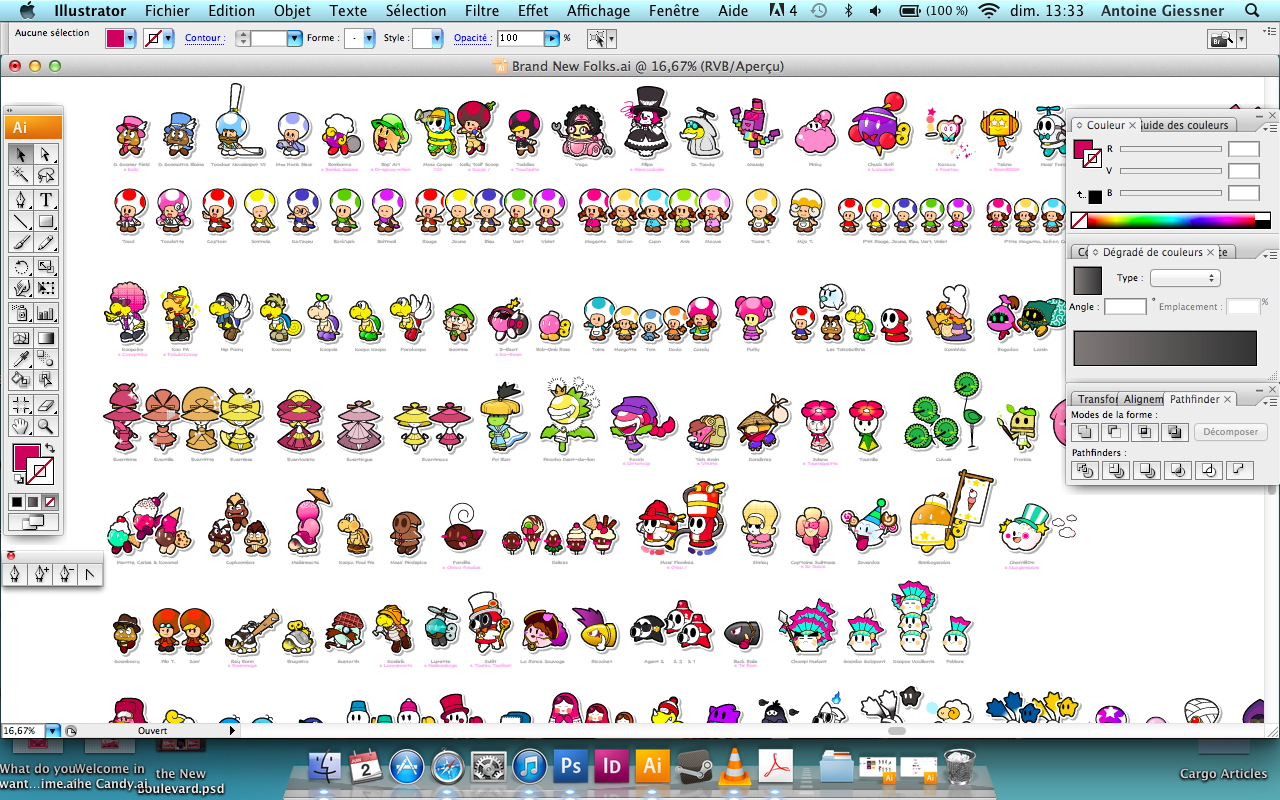The height and width of the screenshot is (800, 1280).
Task: Open the Opacité slider arrow
Action: coord(552,38)
